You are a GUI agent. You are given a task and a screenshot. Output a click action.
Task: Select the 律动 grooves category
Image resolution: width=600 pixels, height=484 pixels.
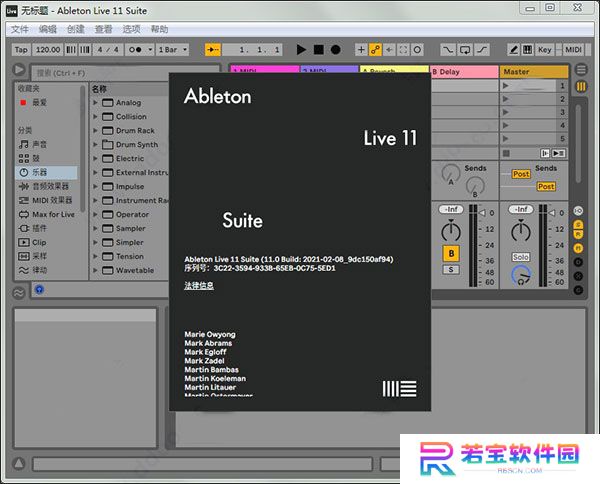(x=48, y=270)
